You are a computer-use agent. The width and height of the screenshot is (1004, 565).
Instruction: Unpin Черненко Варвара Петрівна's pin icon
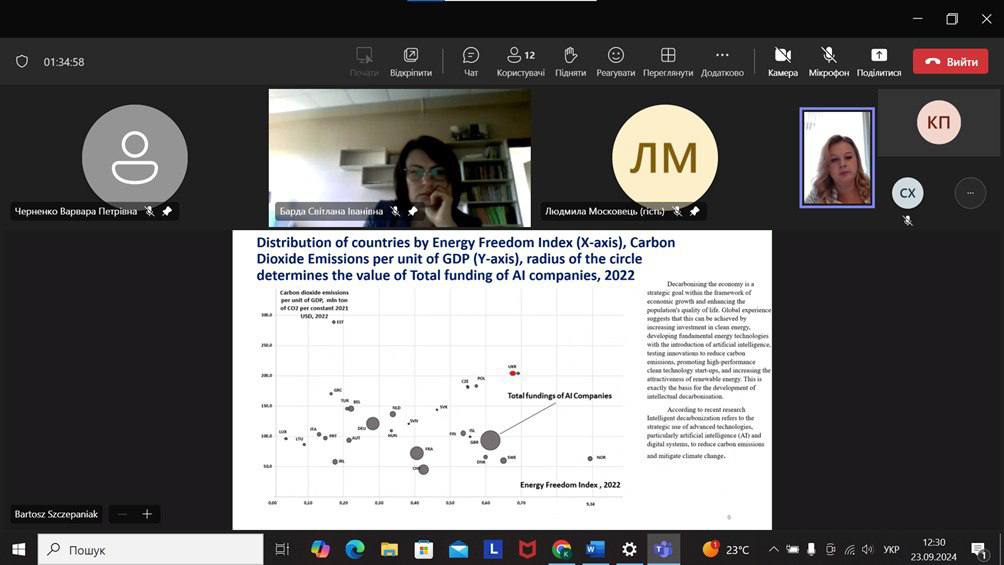(x=167, y=211)
